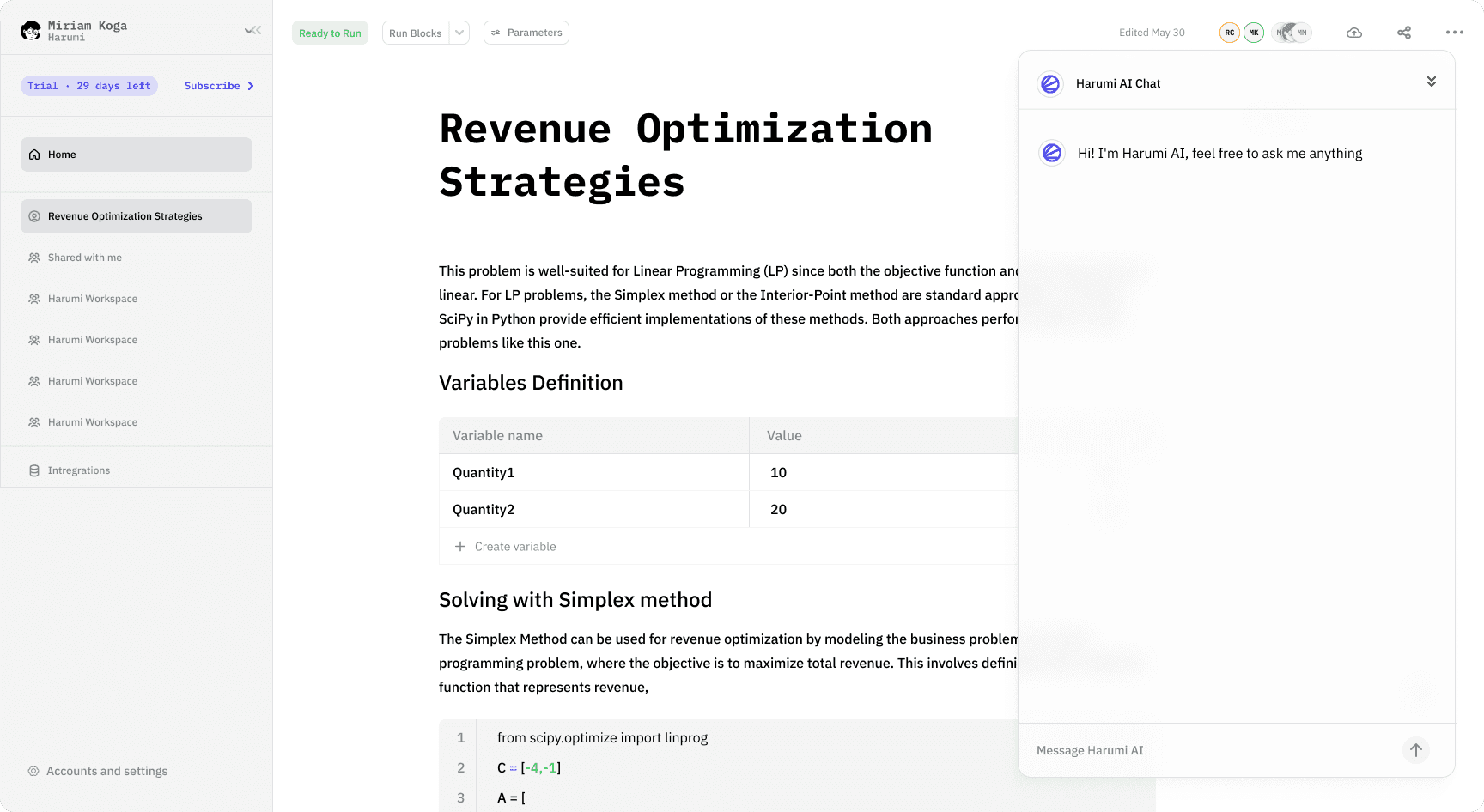Open the three-dot more options menu
This screenshot has height=812, width=1484.
pyautogui.click(x=1454, y=33)
